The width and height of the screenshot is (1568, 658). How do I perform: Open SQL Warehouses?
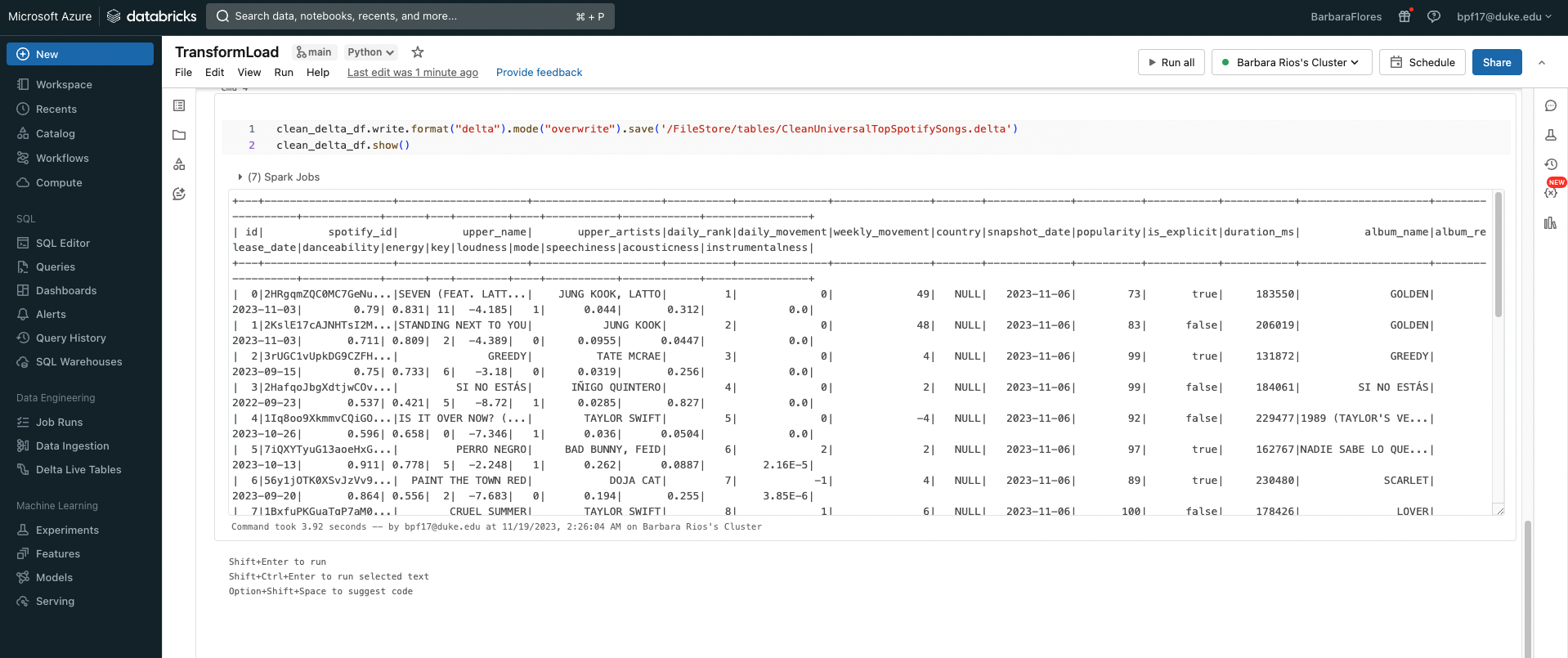(78, 361)
